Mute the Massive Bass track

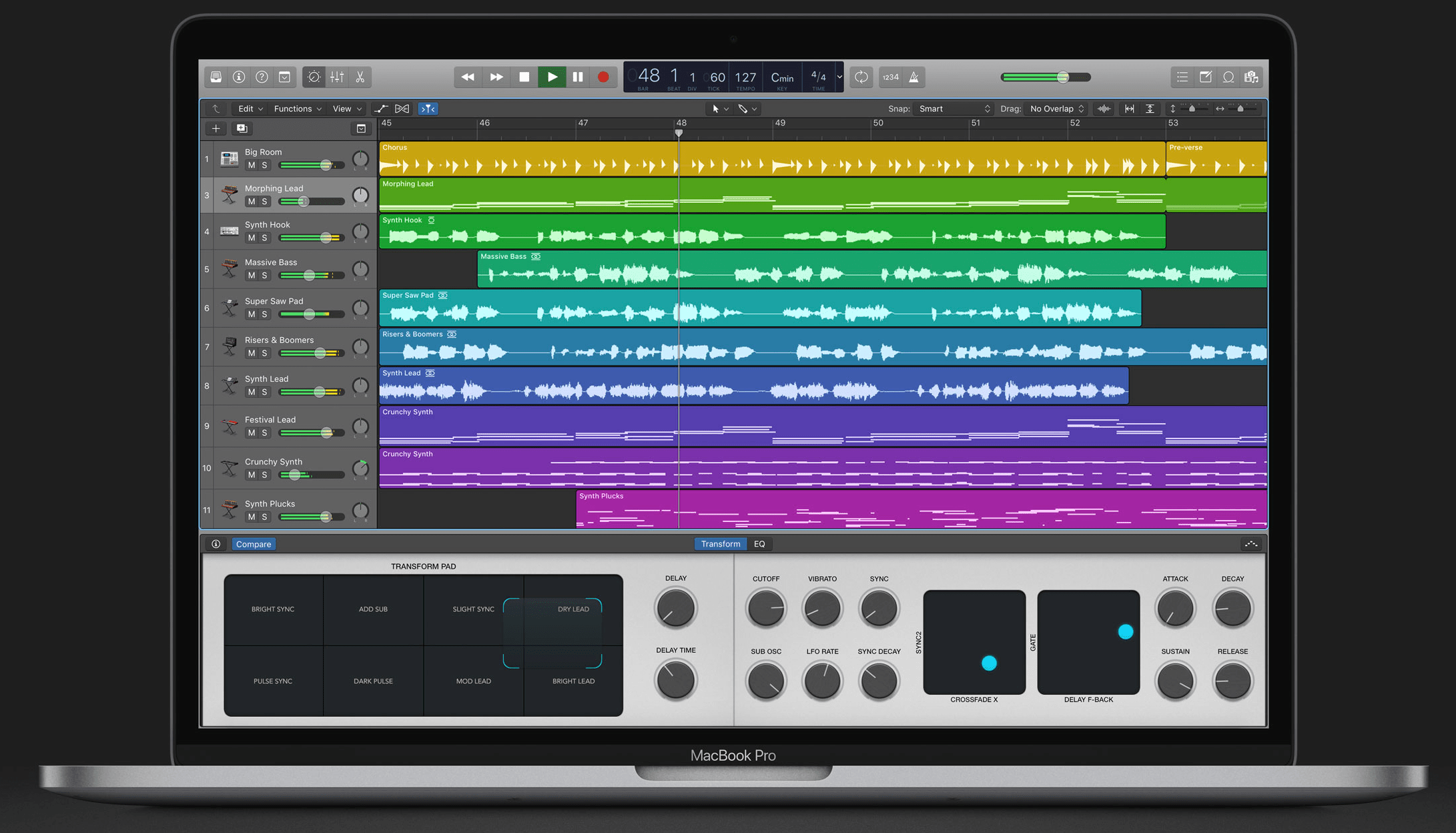[x=251, y=275]
